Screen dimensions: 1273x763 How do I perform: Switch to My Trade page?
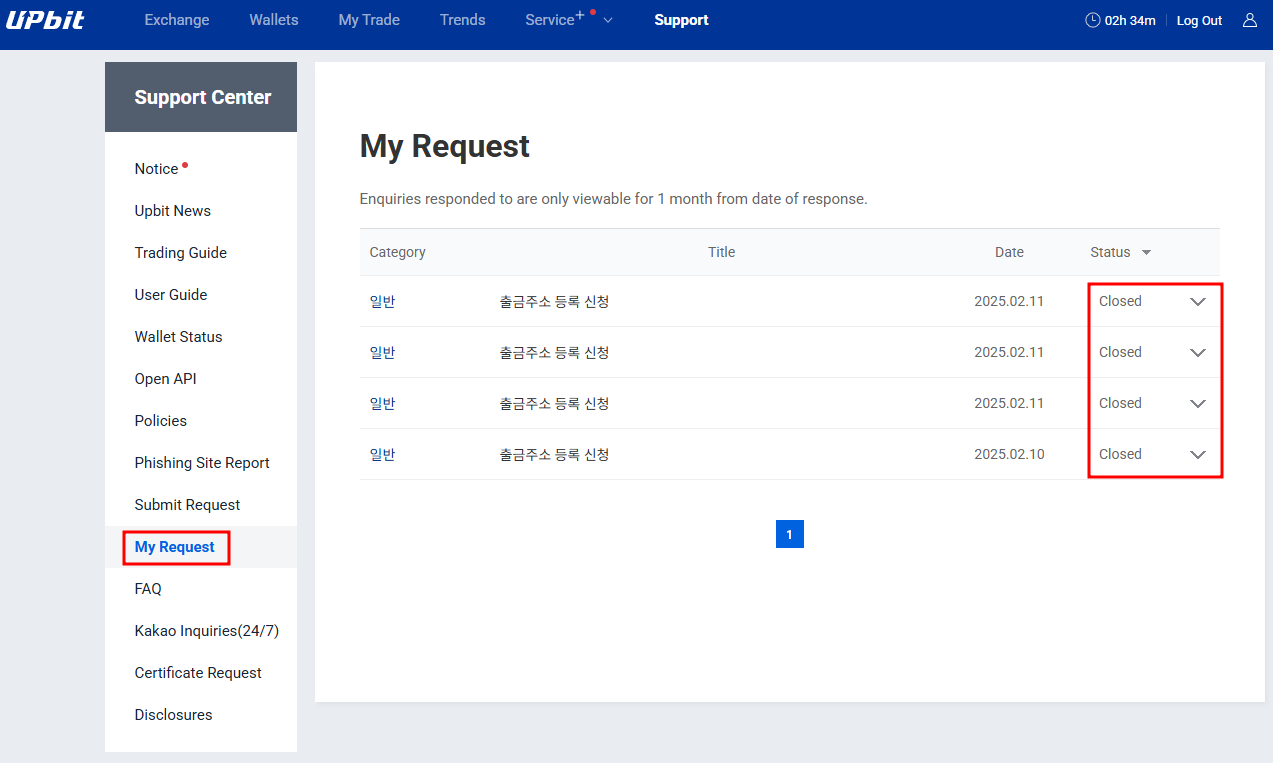click(x=369, y=20)
